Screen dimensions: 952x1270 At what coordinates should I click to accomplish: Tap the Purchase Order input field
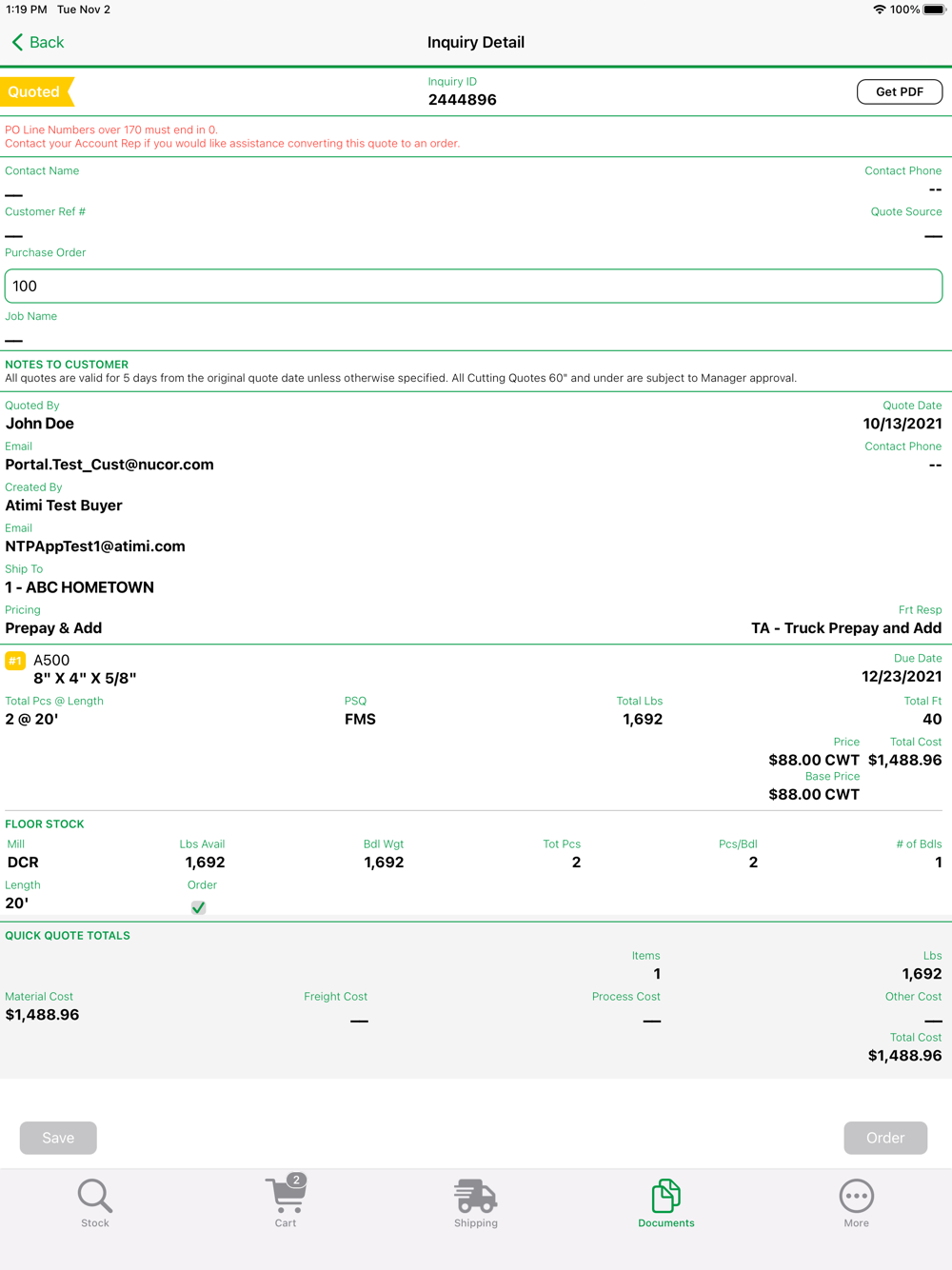tap(473, 286)
